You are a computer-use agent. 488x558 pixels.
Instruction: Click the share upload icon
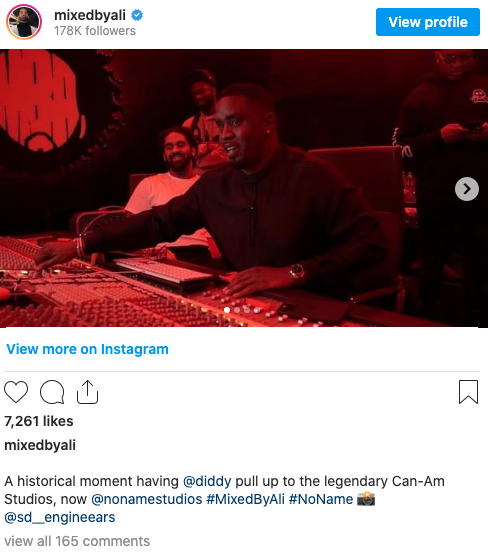click(87, 392)
